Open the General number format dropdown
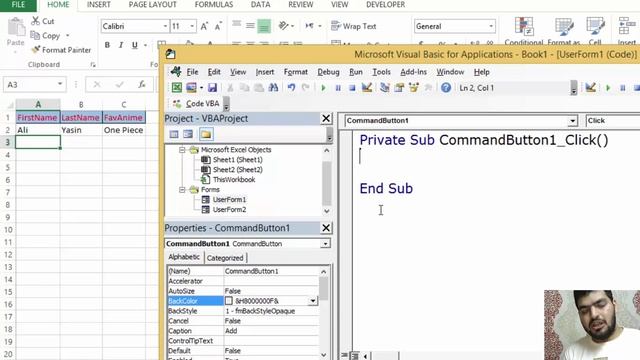Viewport: 640px width, 360px height. pyautogui.click(x=491, y=26)
